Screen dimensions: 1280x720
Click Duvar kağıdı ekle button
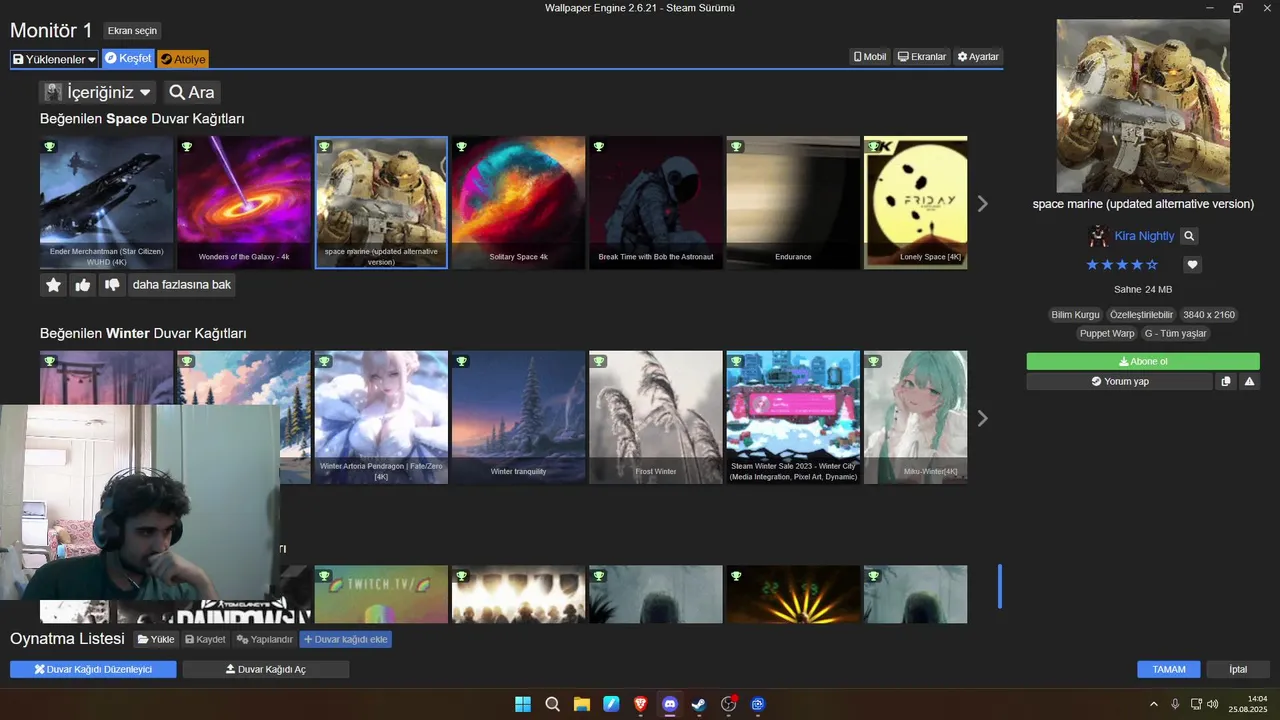(345, 639)
